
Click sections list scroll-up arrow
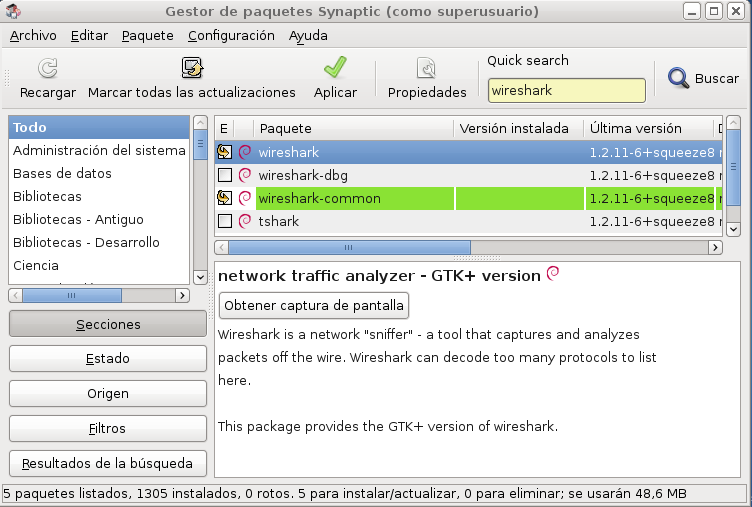tap(200, 122)
